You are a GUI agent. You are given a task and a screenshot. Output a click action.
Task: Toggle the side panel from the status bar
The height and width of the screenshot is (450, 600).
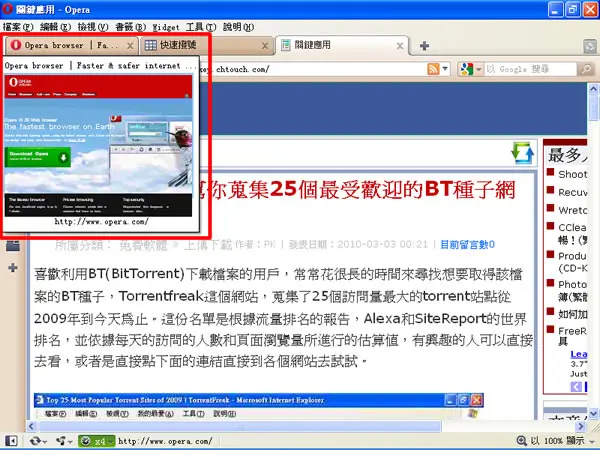click(11, 441)
